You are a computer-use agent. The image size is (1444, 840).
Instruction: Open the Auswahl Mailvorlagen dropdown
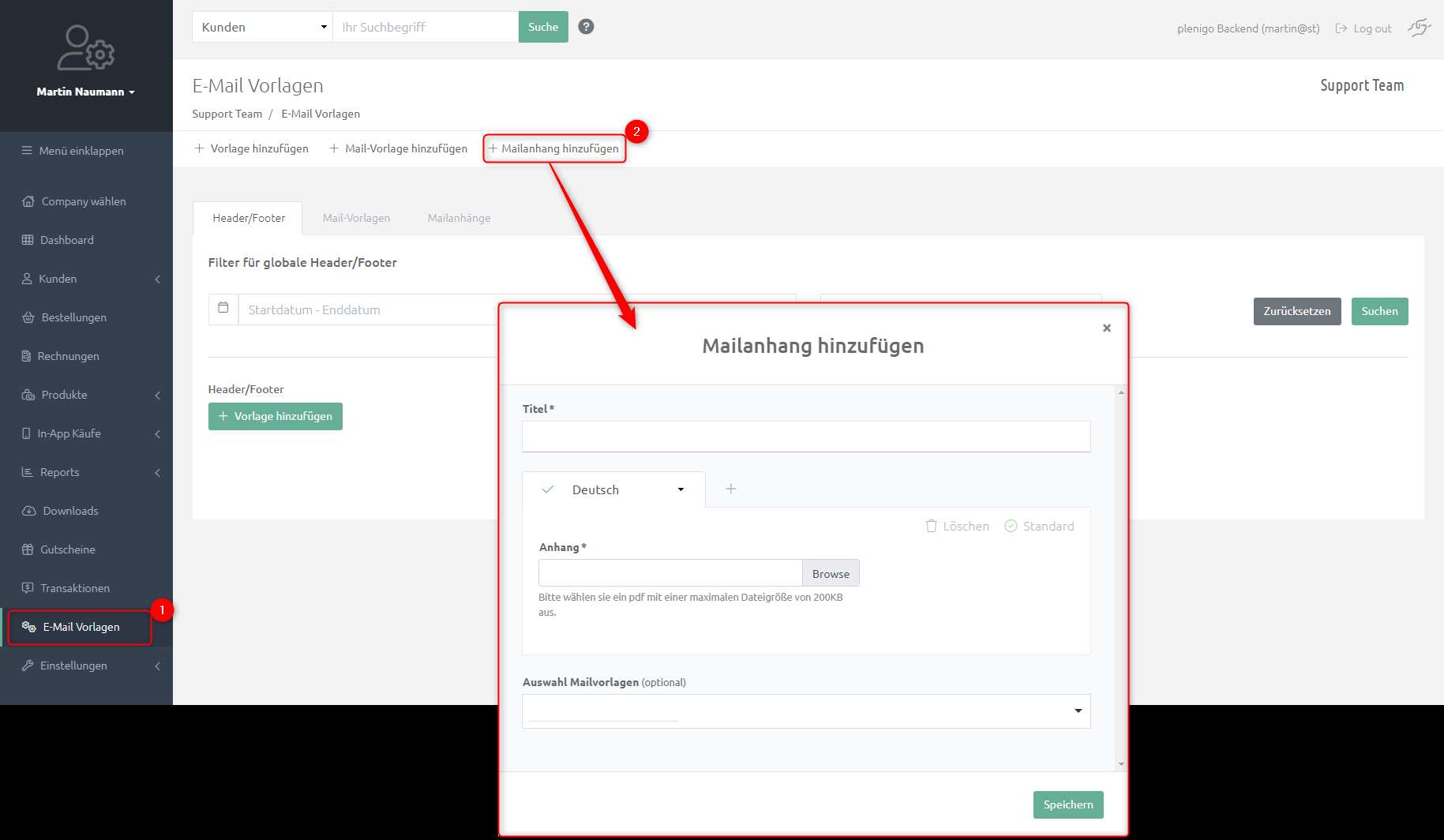[x=806, y=711]
